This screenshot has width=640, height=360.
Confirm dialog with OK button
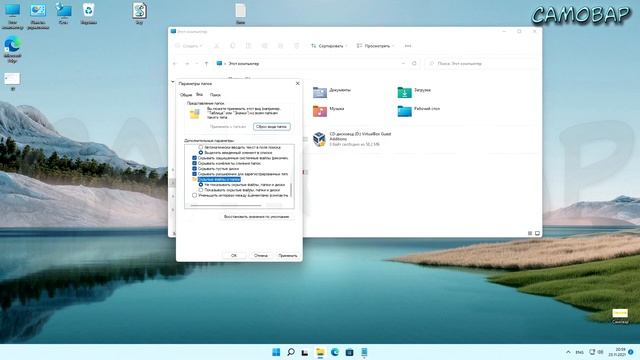click(x=234, y=256)
